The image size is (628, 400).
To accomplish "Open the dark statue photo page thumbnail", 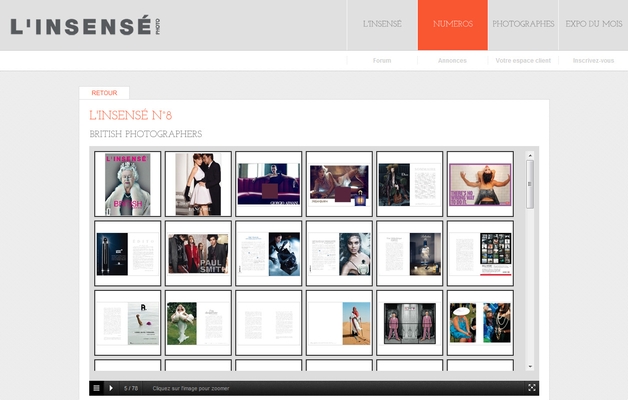I will tap(410, 253).
